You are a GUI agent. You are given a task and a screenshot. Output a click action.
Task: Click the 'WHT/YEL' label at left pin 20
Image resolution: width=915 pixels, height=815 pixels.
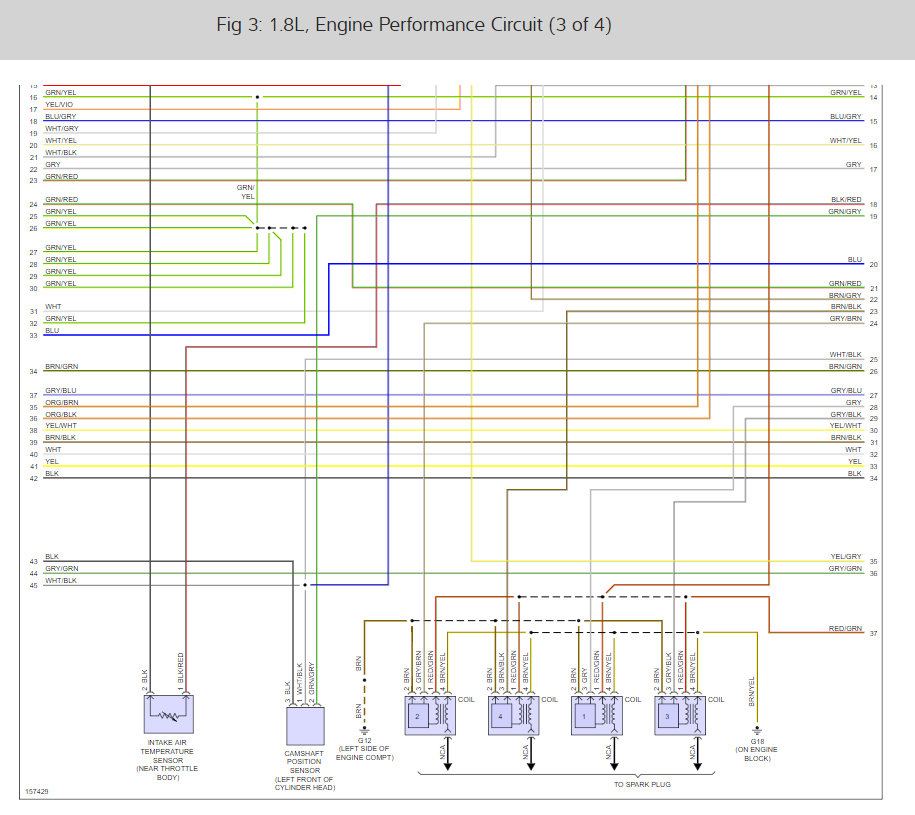[61, 141]
